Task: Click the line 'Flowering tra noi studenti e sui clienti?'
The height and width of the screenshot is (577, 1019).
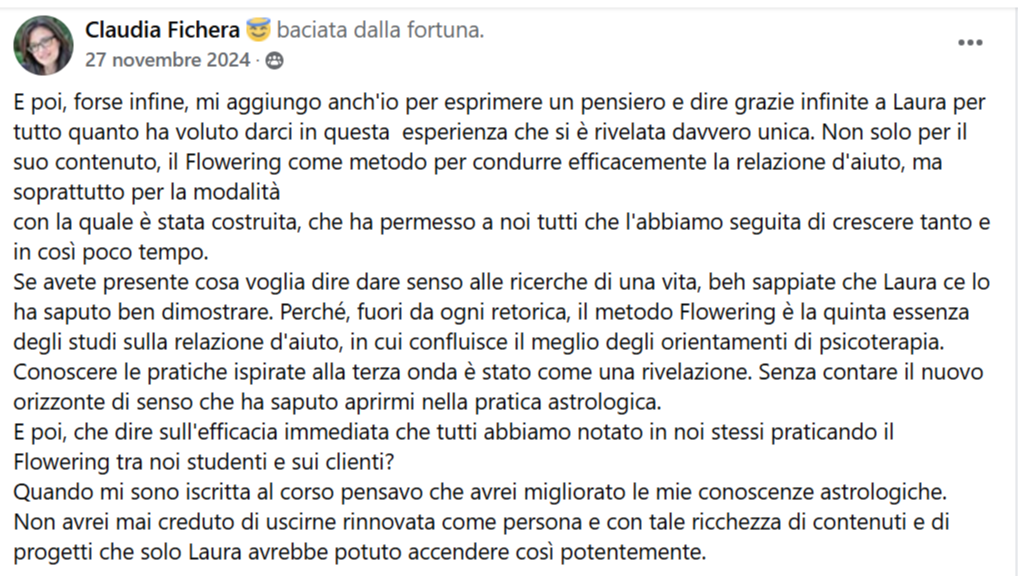Action: click(203, 461)
